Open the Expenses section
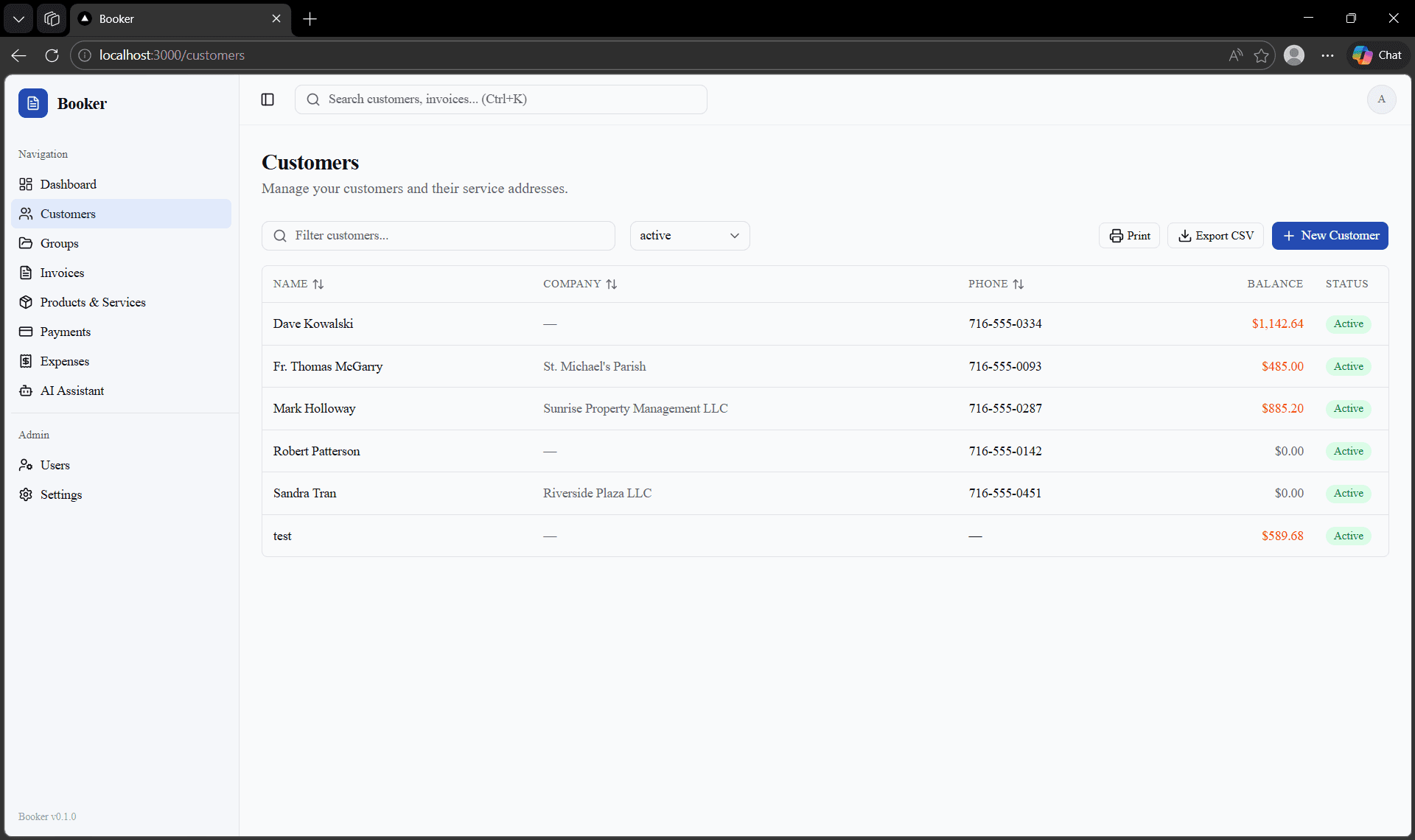The width and height of the screenshot is (1415, 840). click(65, 361)
